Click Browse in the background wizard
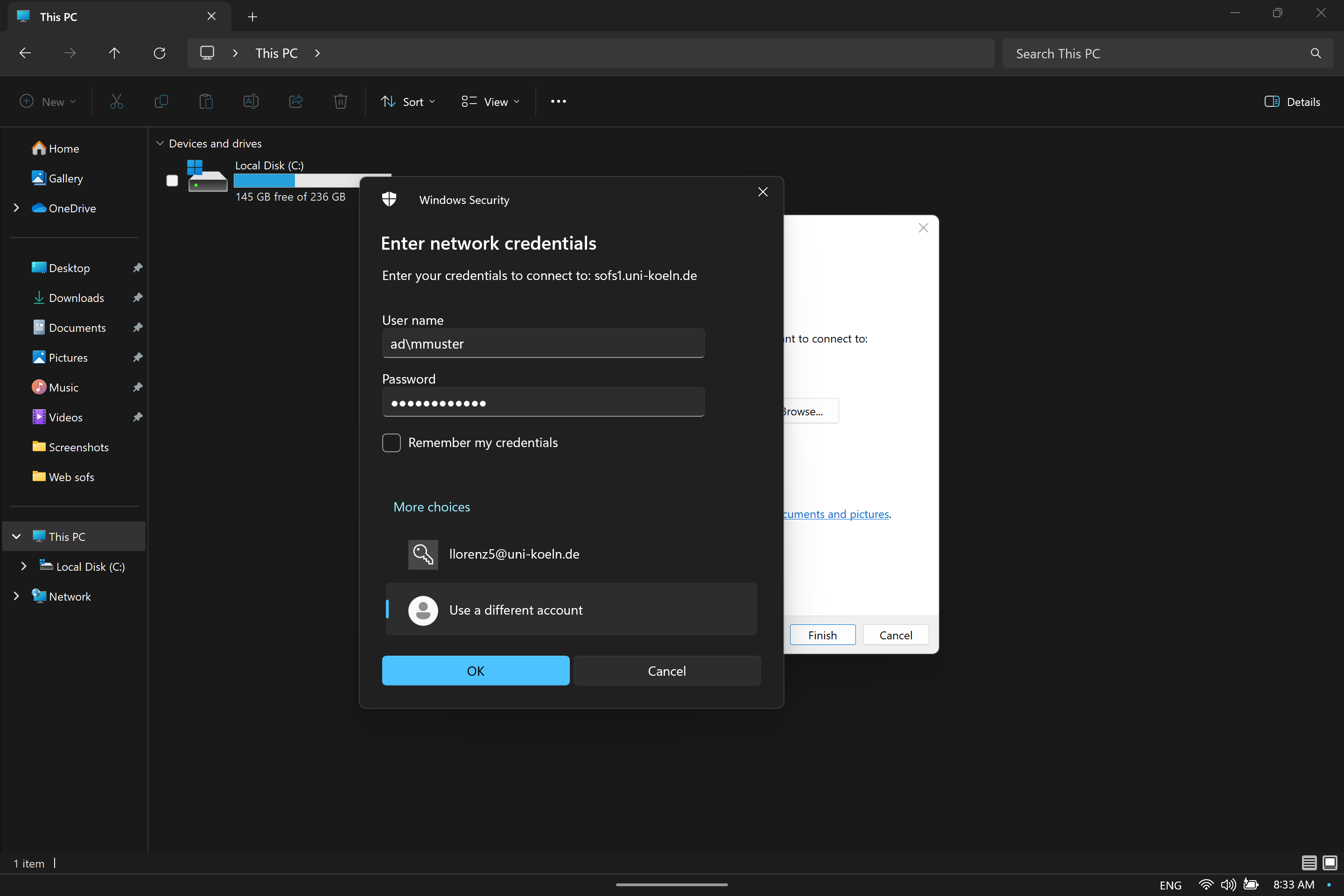Image resolution: width=1344 pixels, height=896 pixels. tap(810, 411)
